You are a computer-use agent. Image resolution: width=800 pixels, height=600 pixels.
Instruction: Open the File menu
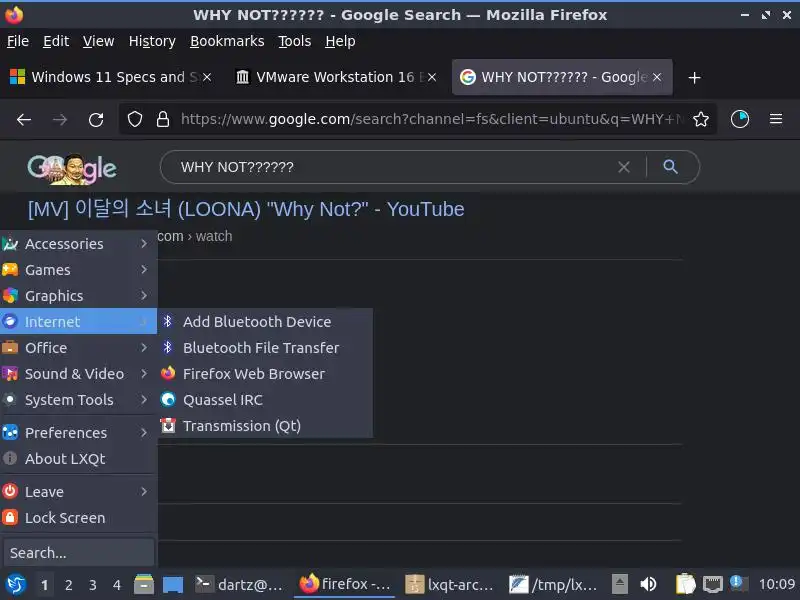18,41
